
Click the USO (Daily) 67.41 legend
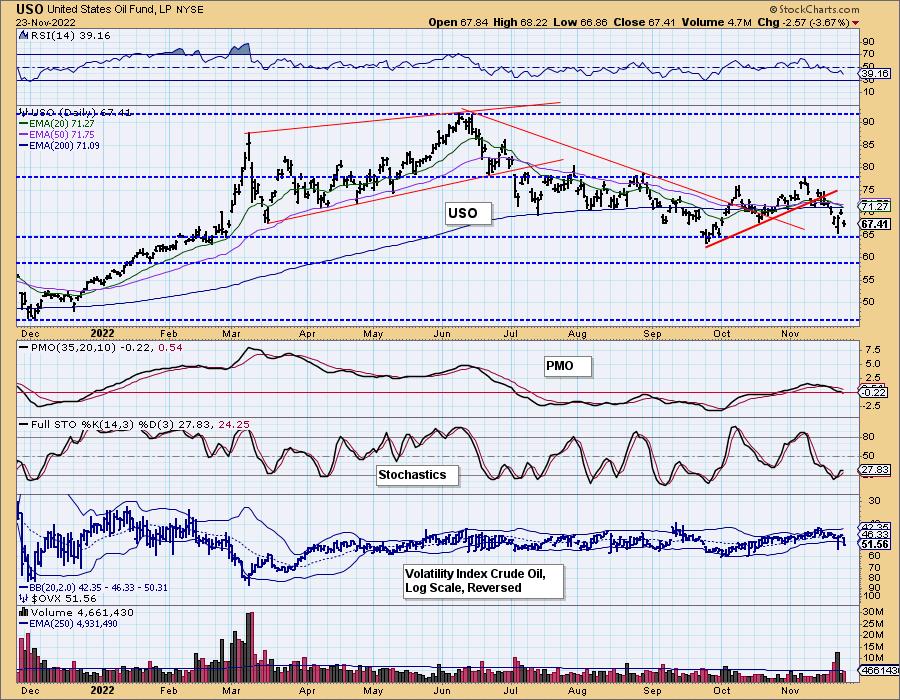75,112
